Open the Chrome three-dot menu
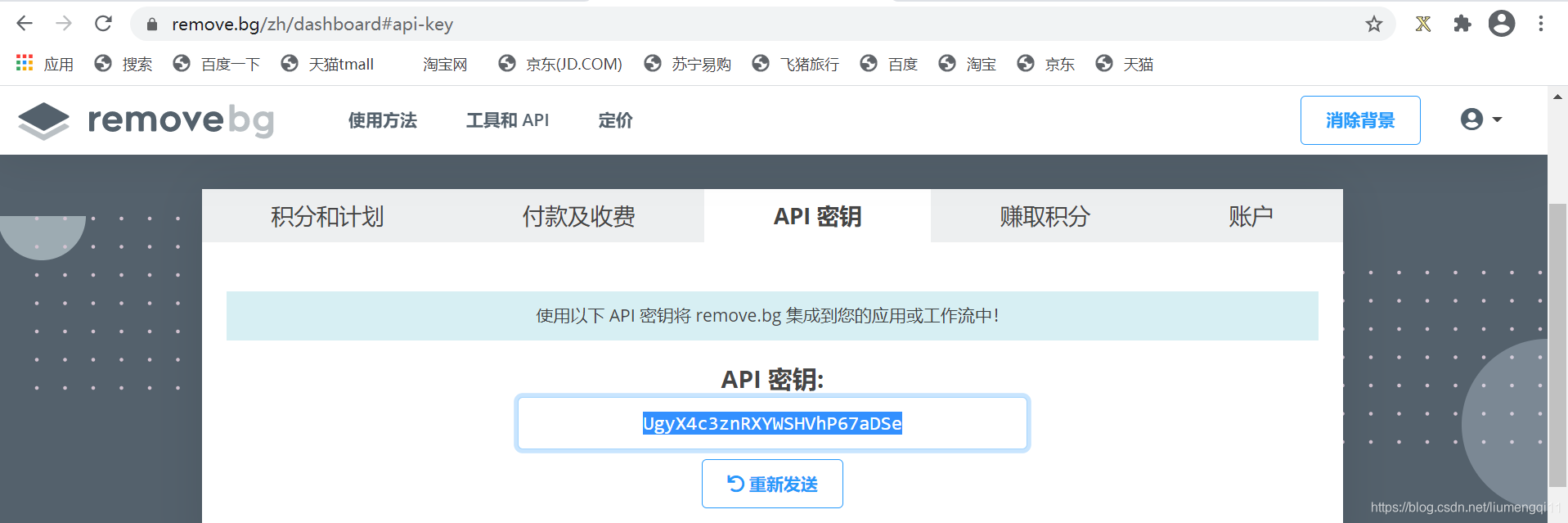This screenshot has width=1568, height=523. pyautogui.click(x=1541, y=24)
